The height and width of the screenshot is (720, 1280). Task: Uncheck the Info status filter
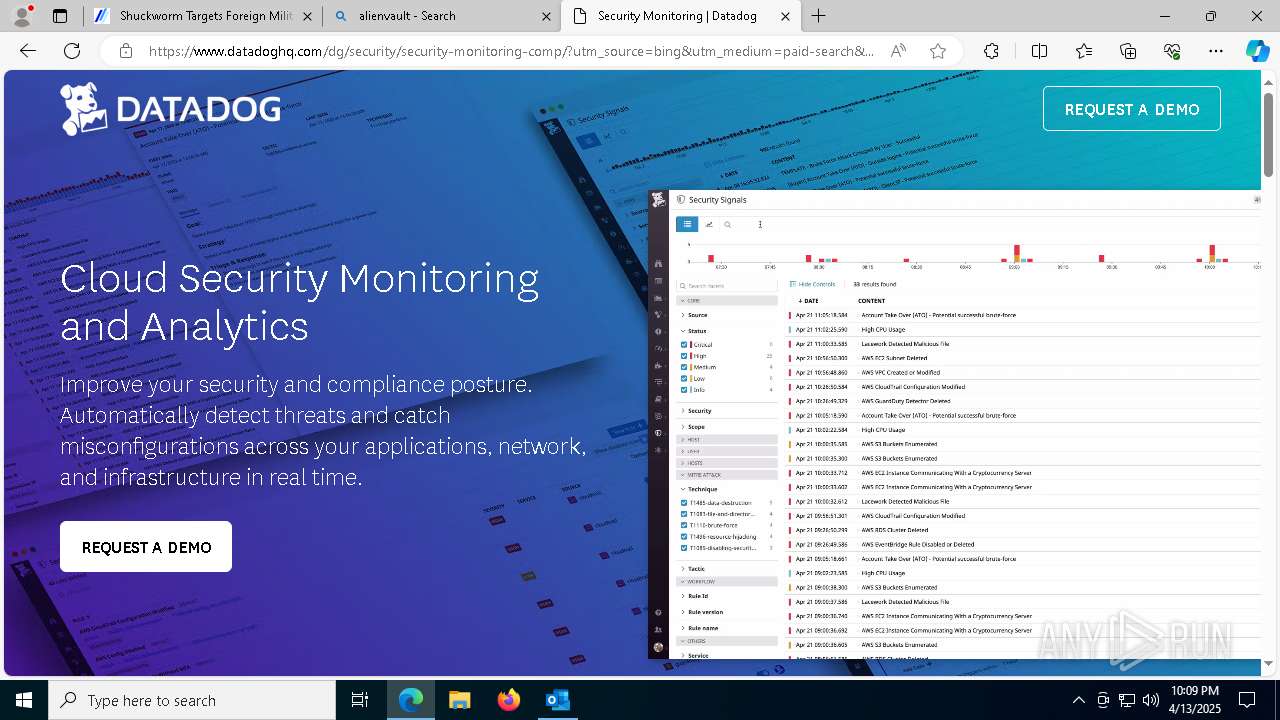click(684, 390)
